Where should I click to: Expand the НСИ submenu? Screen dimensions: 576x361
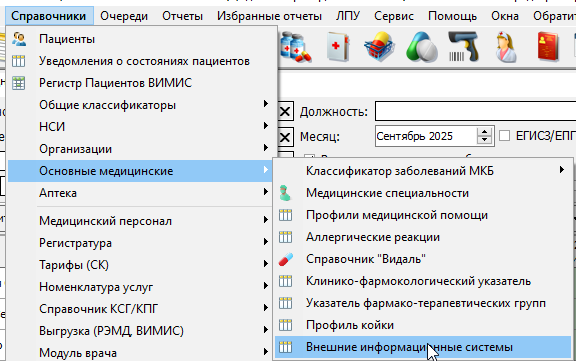[141, 127]
